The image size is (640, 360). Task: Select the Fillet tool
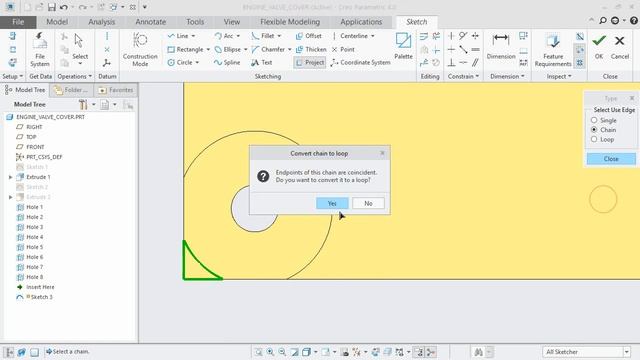[263, 36]
